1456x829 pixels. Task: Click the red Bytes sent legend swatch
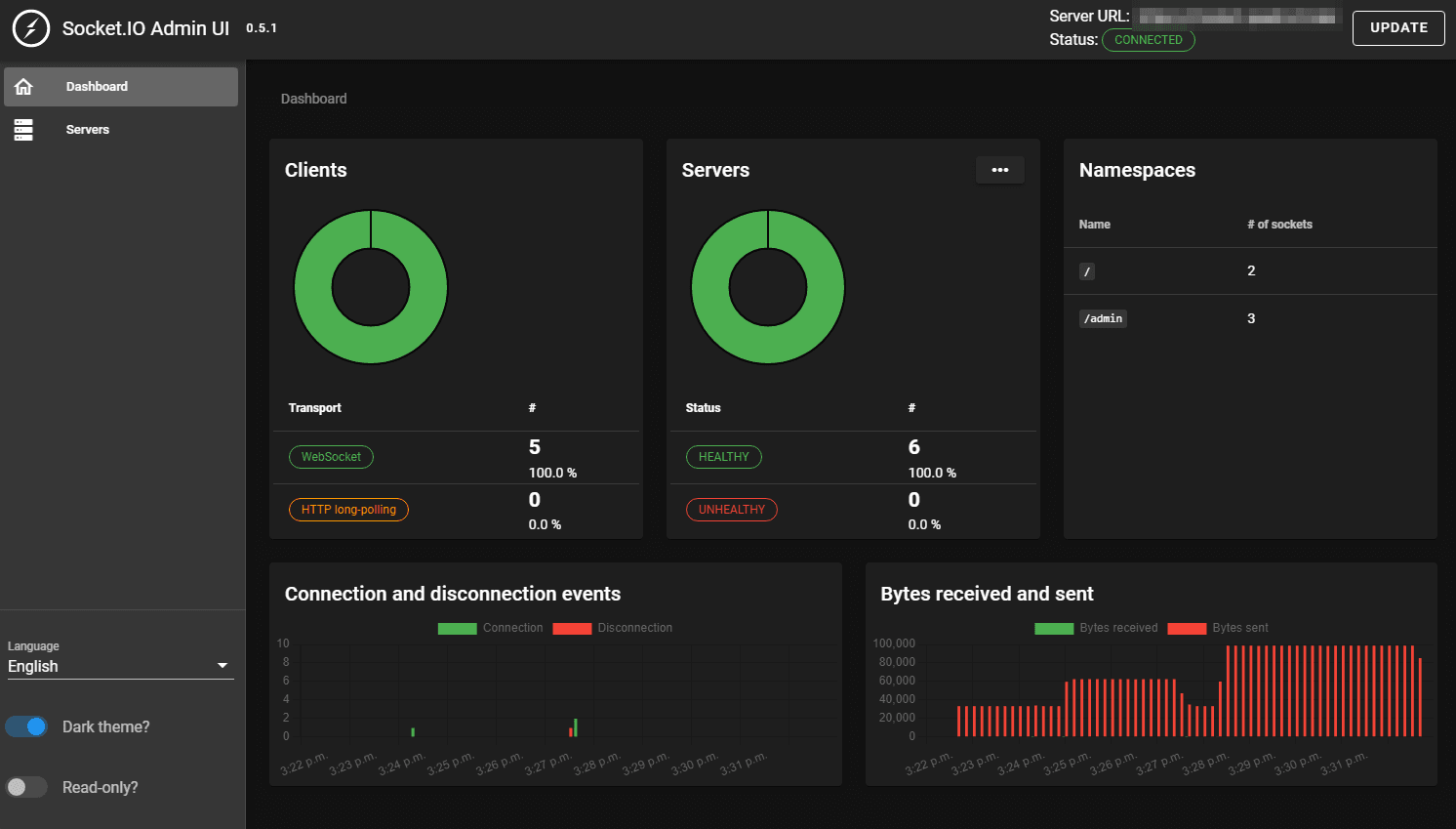point(1187,628)
